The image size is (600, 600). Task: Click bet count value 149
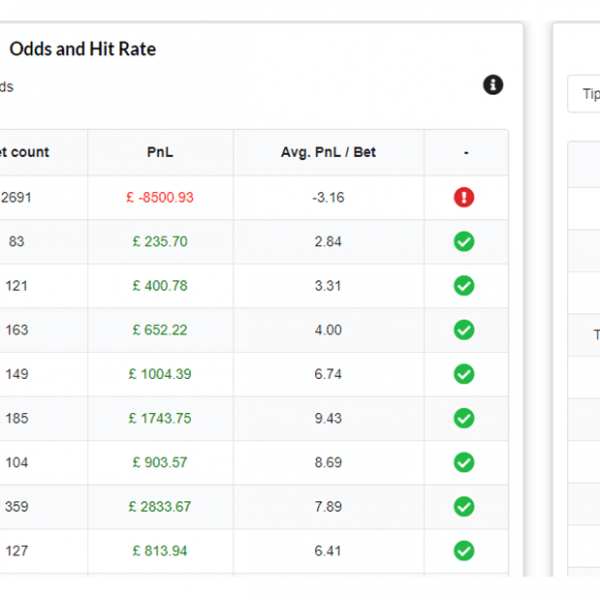pos(16,374)
